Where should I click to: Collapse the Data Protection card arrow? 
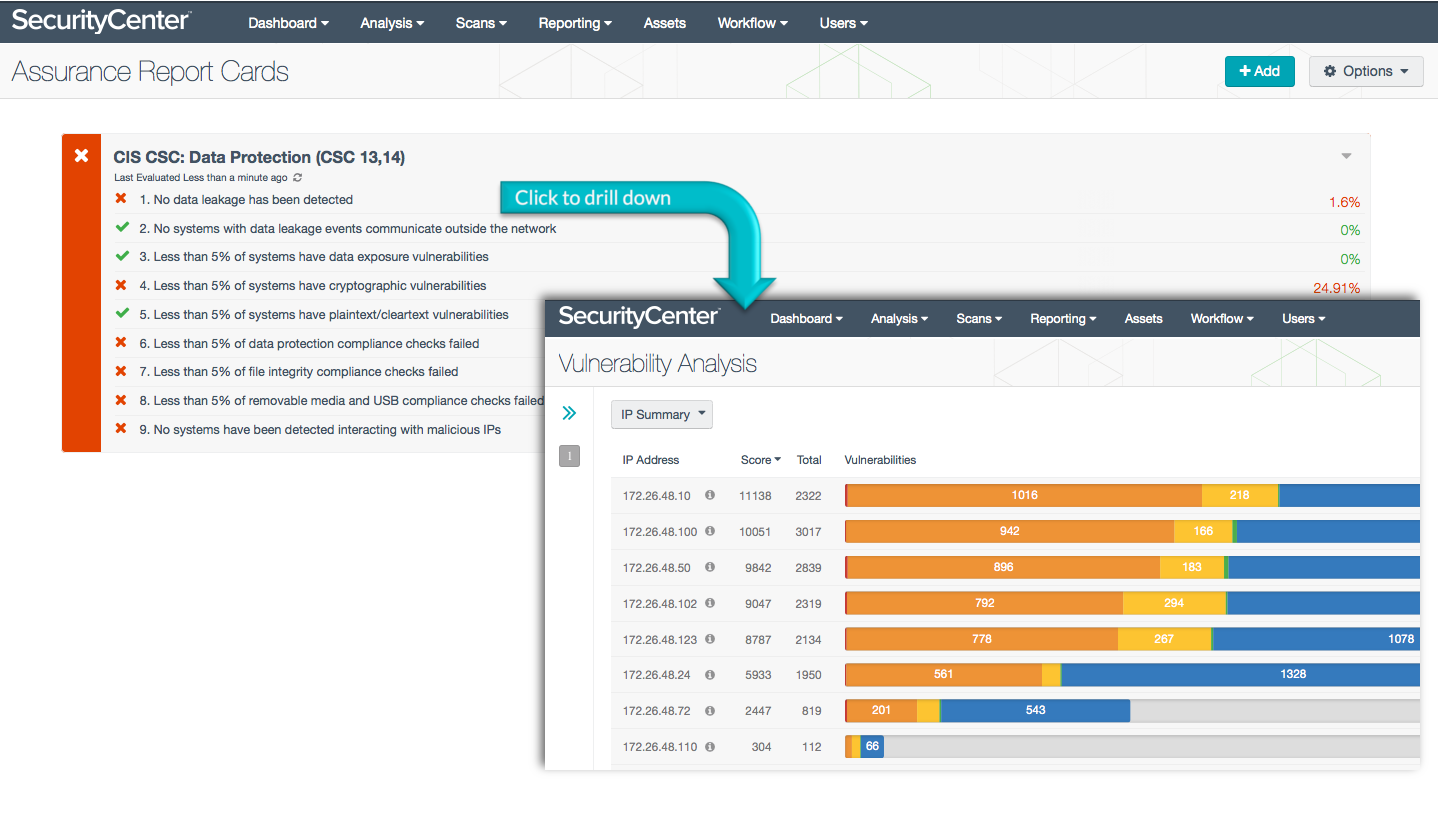coord(1346,156)
